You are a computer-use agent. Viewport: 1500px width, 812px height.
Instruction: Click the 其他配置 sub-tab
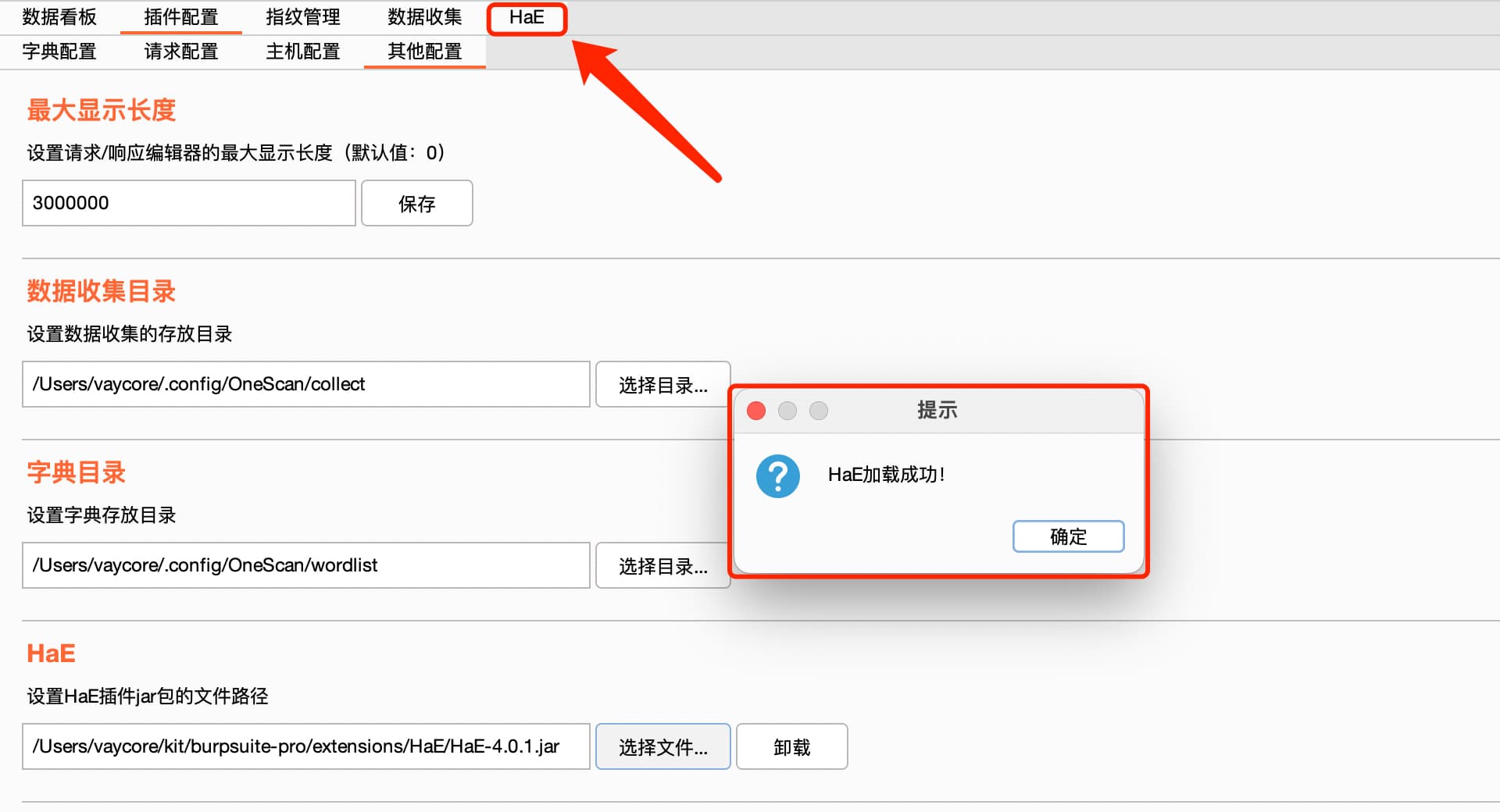click(x=424, y=52)
